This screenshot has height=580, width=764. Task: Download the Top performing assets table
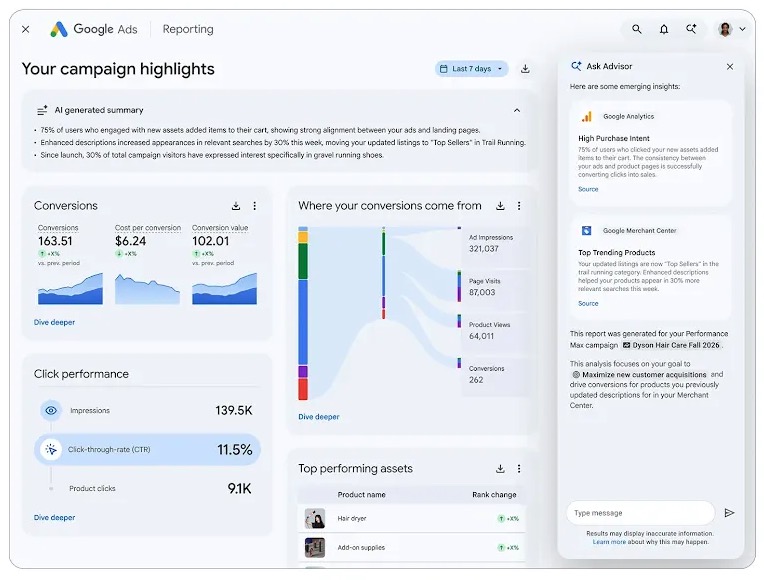(500, 468)
